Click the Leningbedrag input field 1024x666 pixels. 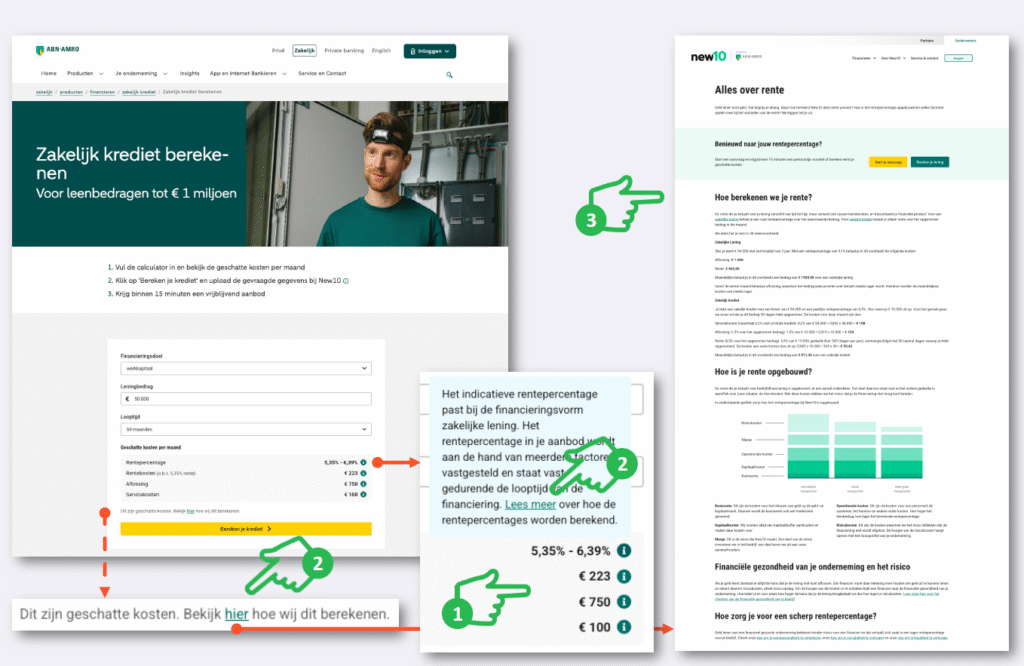245,398
